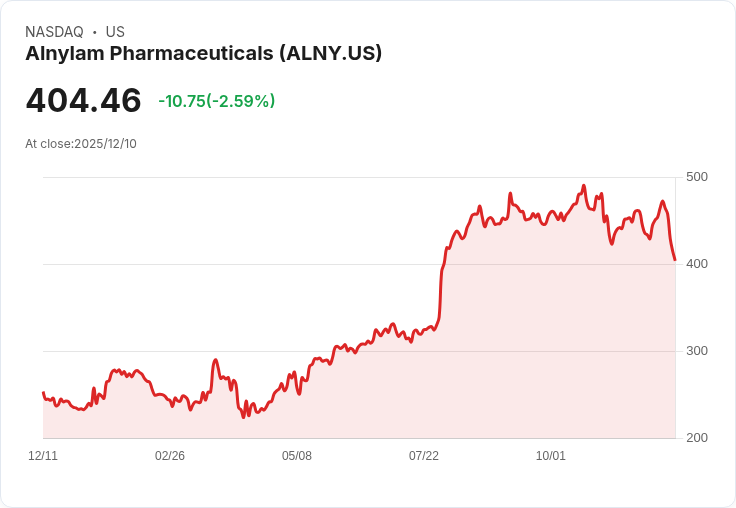The height and width of the screenshot is (508, 736).
Task: Click the 05/08 date axis label
Action: 297,456
